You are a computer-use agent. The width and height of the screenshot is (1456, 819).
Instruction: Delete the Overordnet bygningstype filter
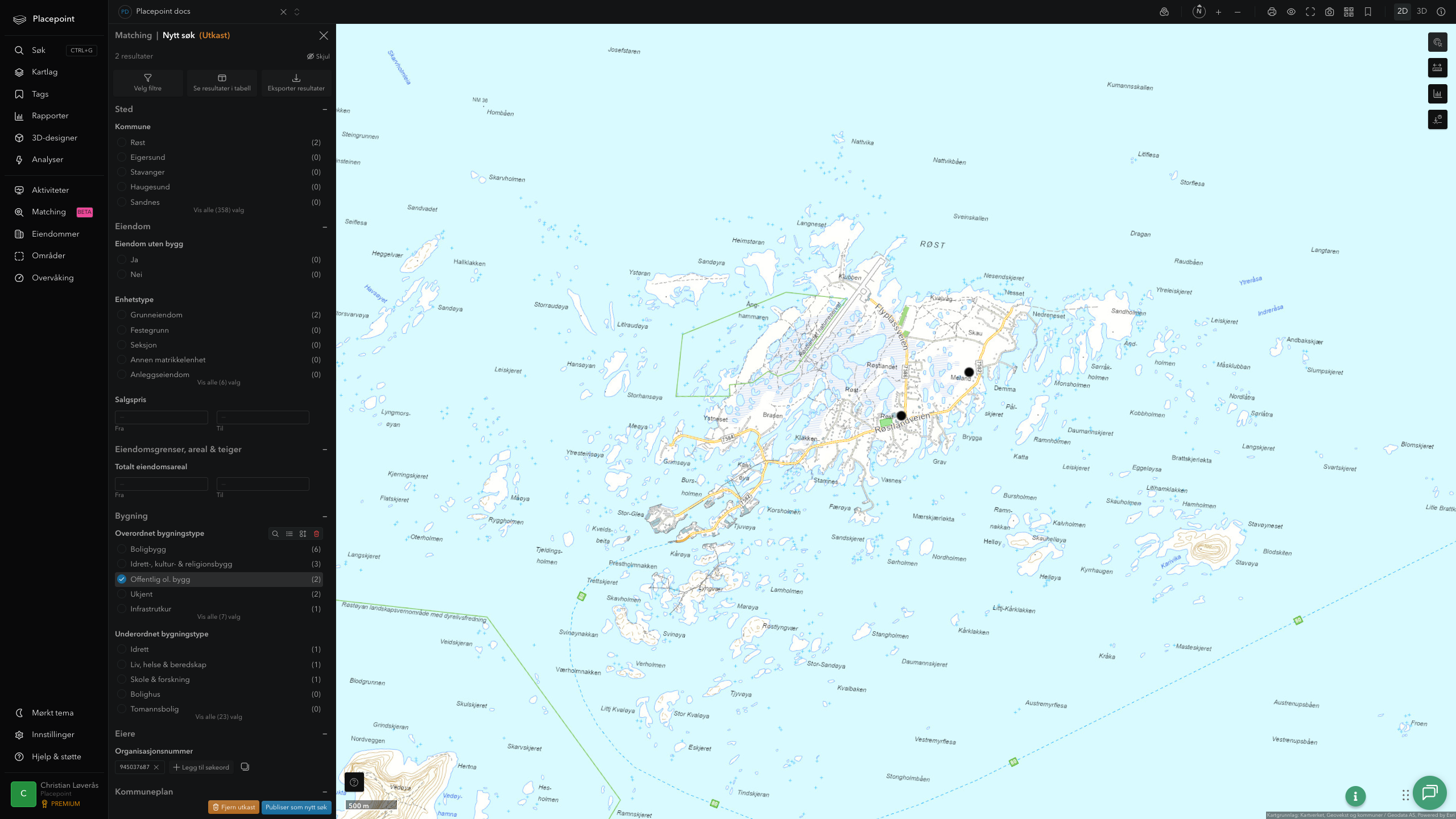pos(317,534)
